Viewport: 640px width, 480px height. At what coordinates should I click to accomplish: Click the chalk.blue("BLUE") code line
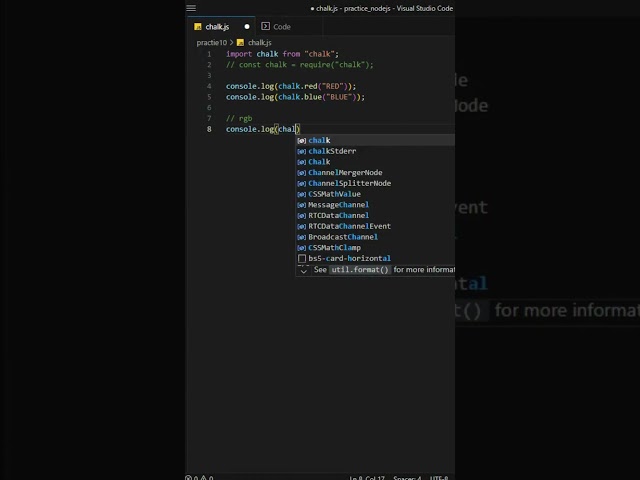tap(295, 97)
